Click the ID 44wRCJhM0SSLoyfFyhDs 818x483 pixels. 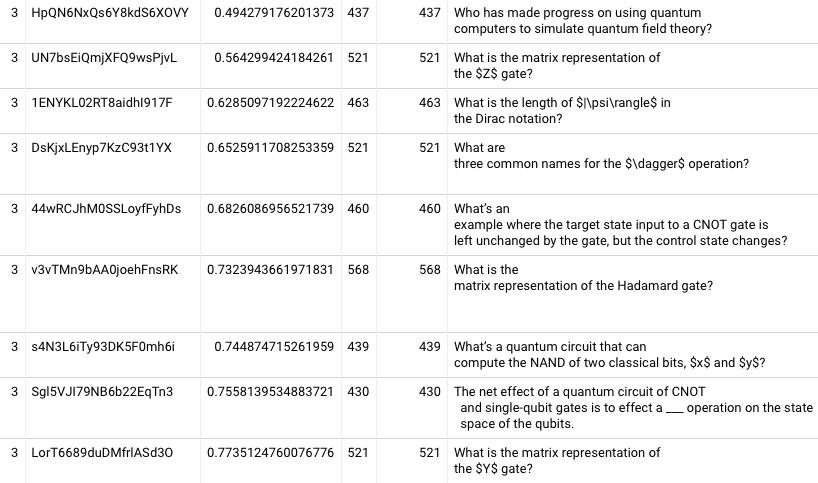click(x=106, y=209)
